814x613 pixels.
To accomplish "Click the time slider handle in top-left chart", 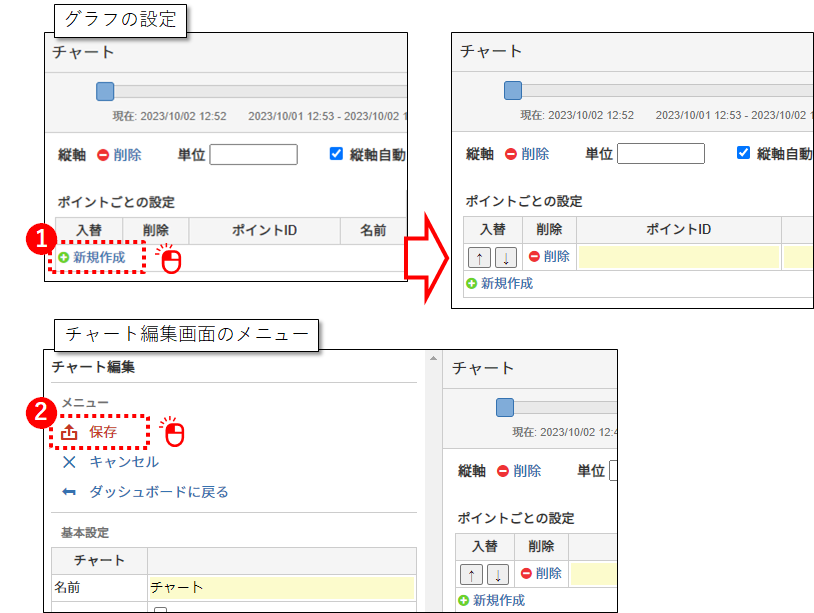I will 105,91.
